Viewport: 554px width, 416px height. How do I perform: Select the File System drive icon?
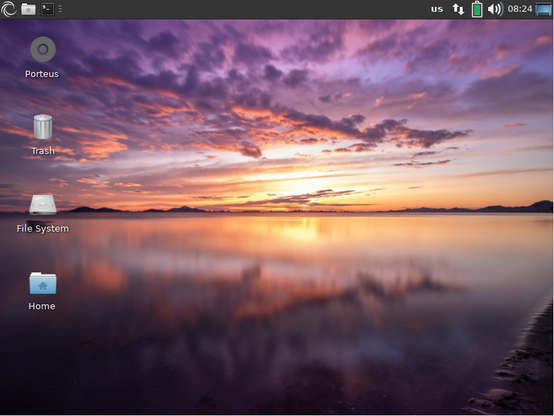(43, 205)
